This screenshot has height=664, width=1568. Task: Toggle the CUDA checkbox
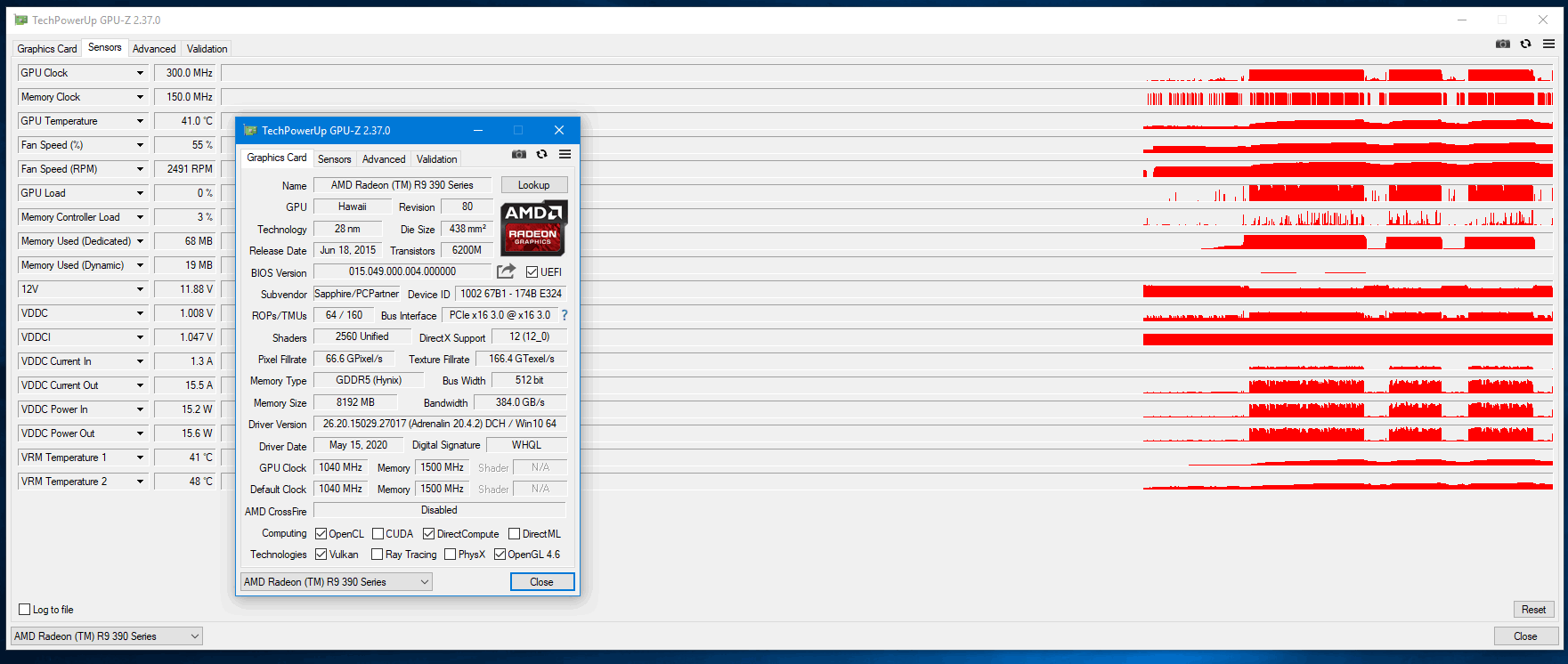pos(378,534)
